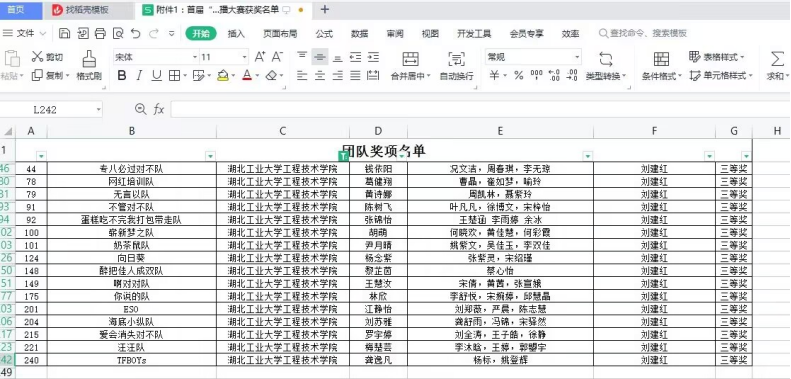This screenshot has height=379, width=791.
Task: Click the Save icon in quick toolbar
Action: tap(65, 33)
